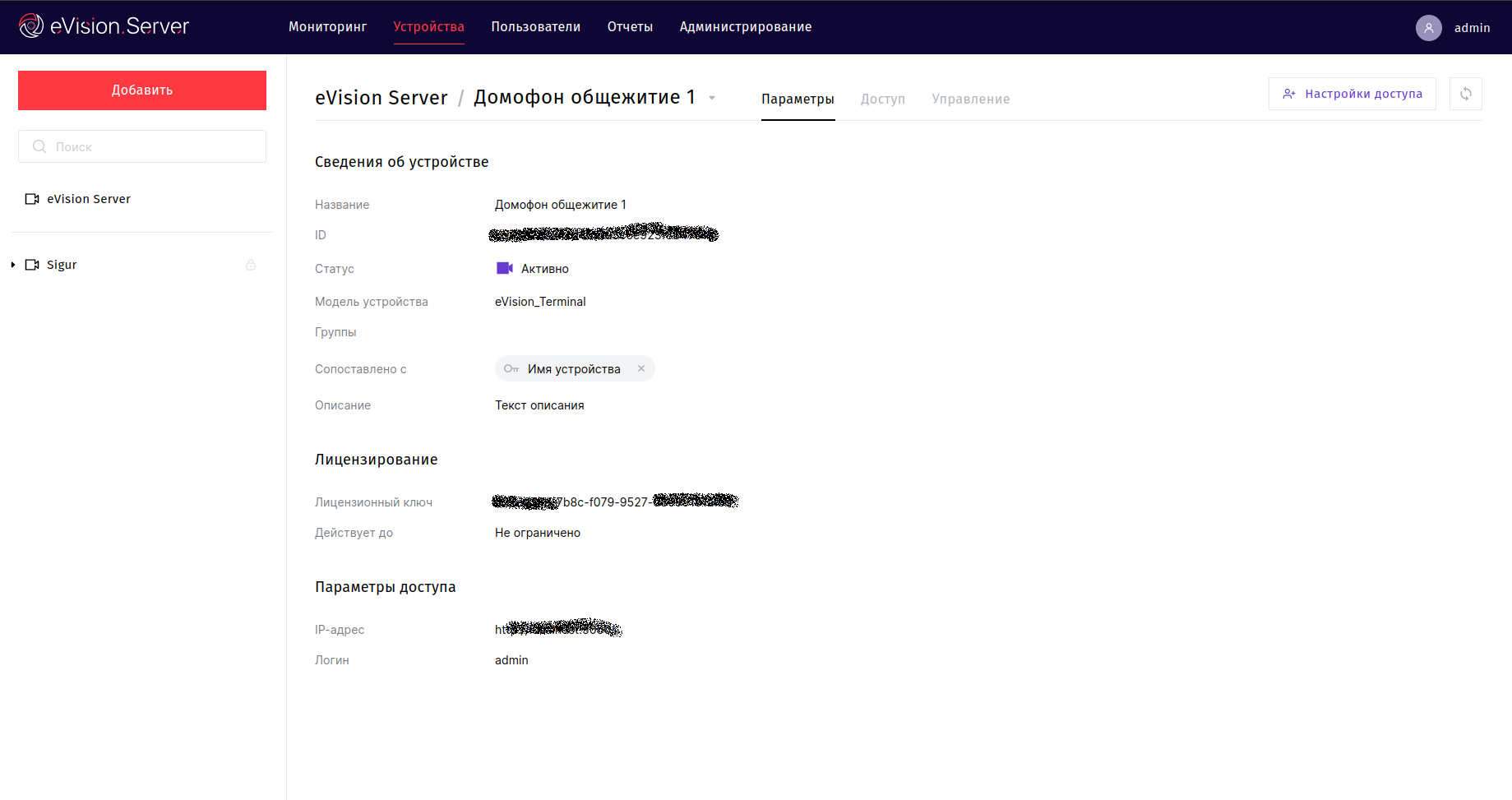Open the Мониторинг menu

click(327, 27)
